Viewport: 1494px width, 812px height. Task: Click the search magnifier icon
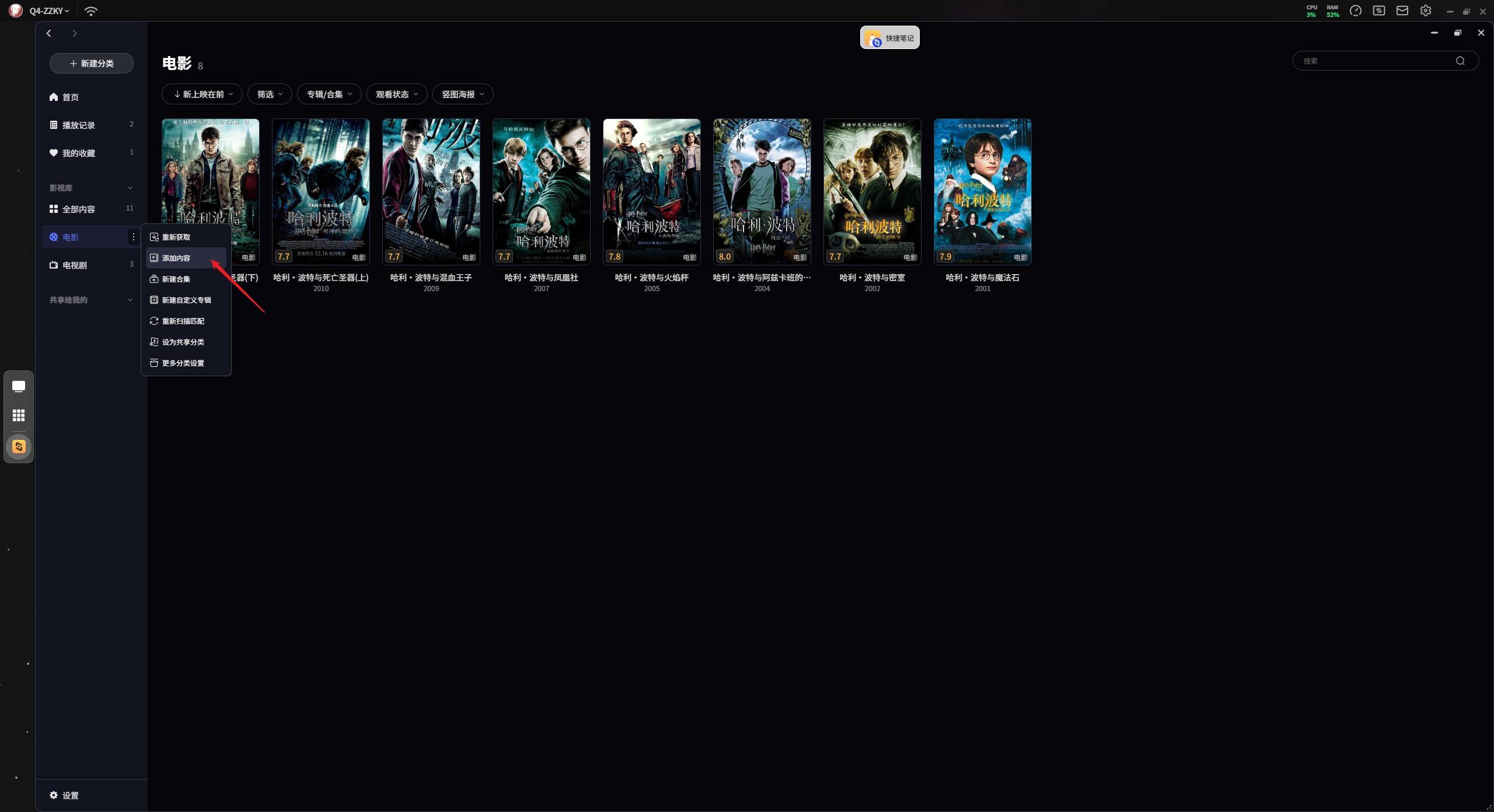pyautogui.click(x=1460, y=61)
